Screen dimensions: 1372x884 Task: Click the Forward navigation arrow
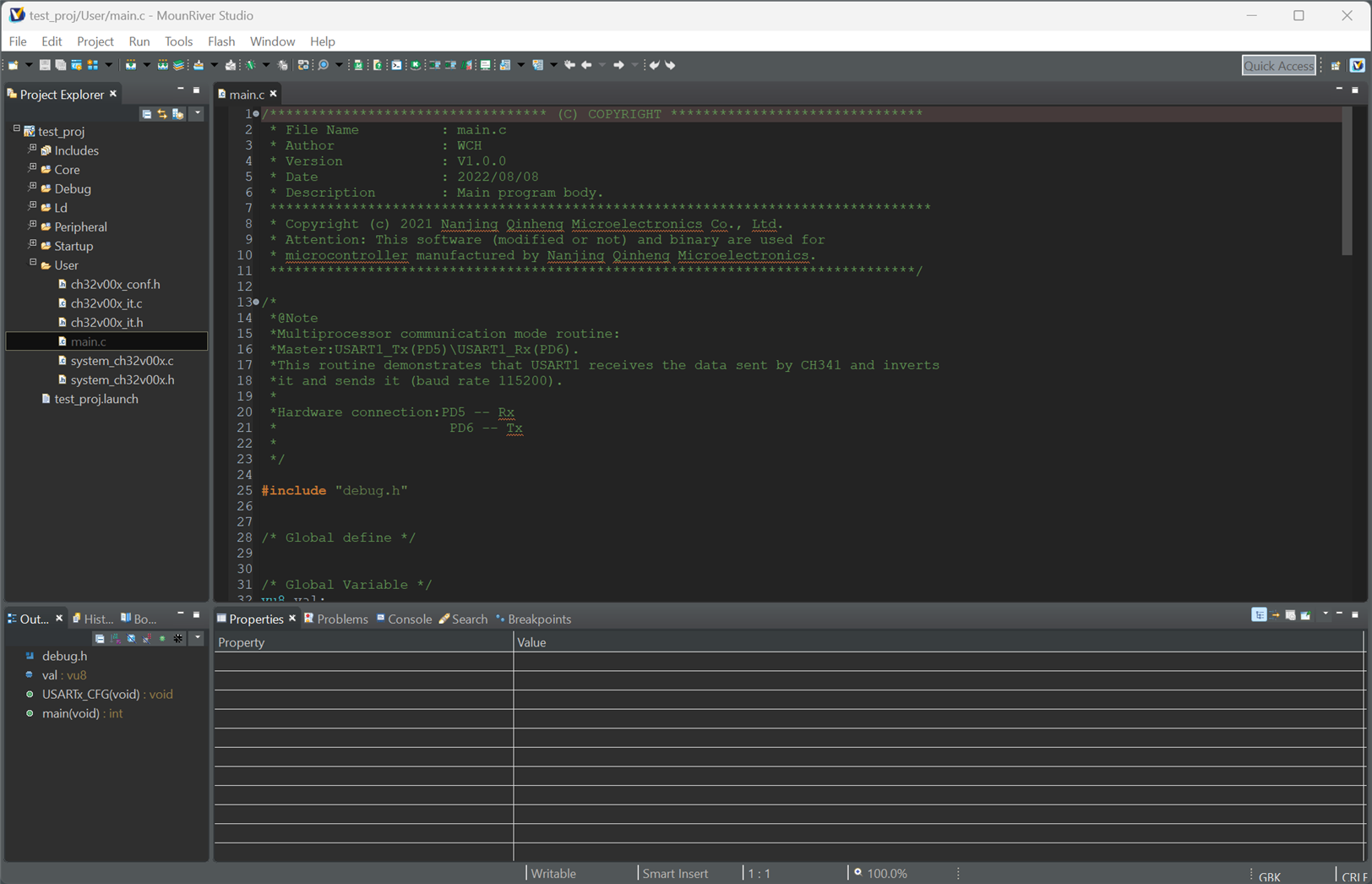(x=618, y=65)
